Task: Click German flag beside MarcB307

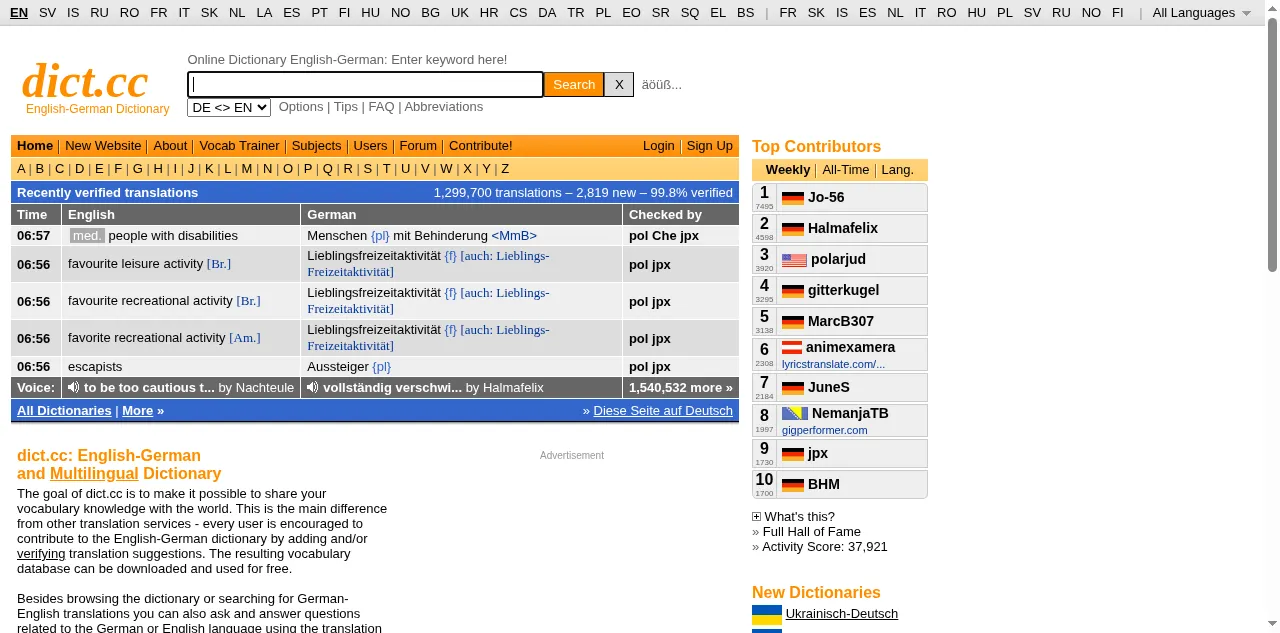Action: [793, 322]
